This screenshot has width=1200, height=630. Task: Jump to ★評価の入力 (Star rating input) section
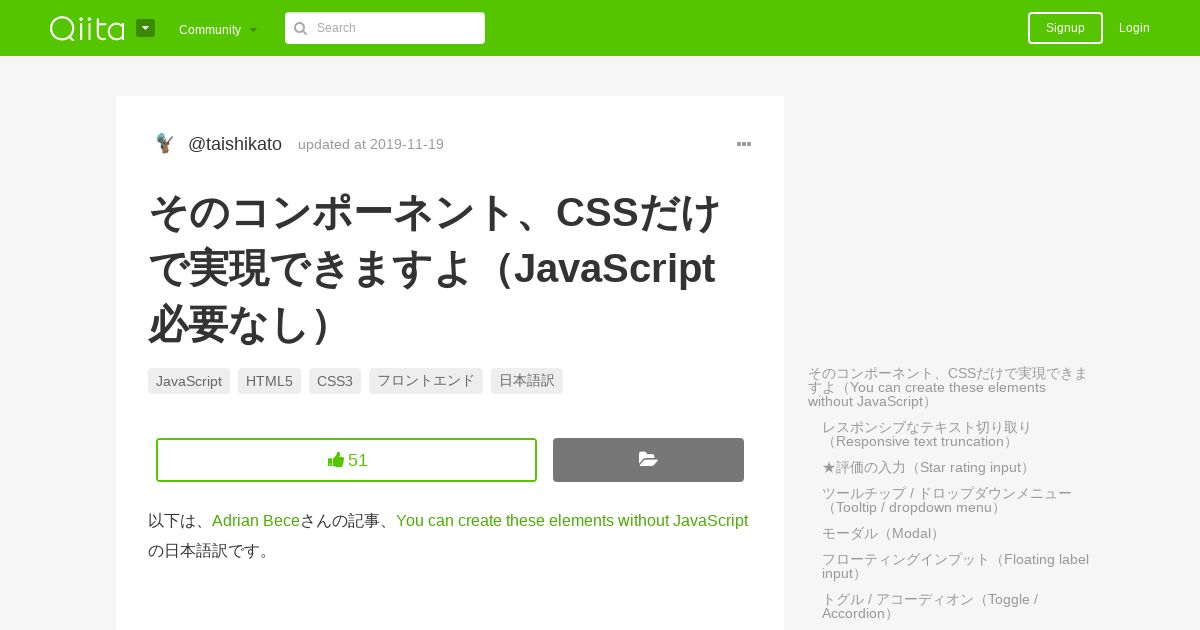point(927,467)
